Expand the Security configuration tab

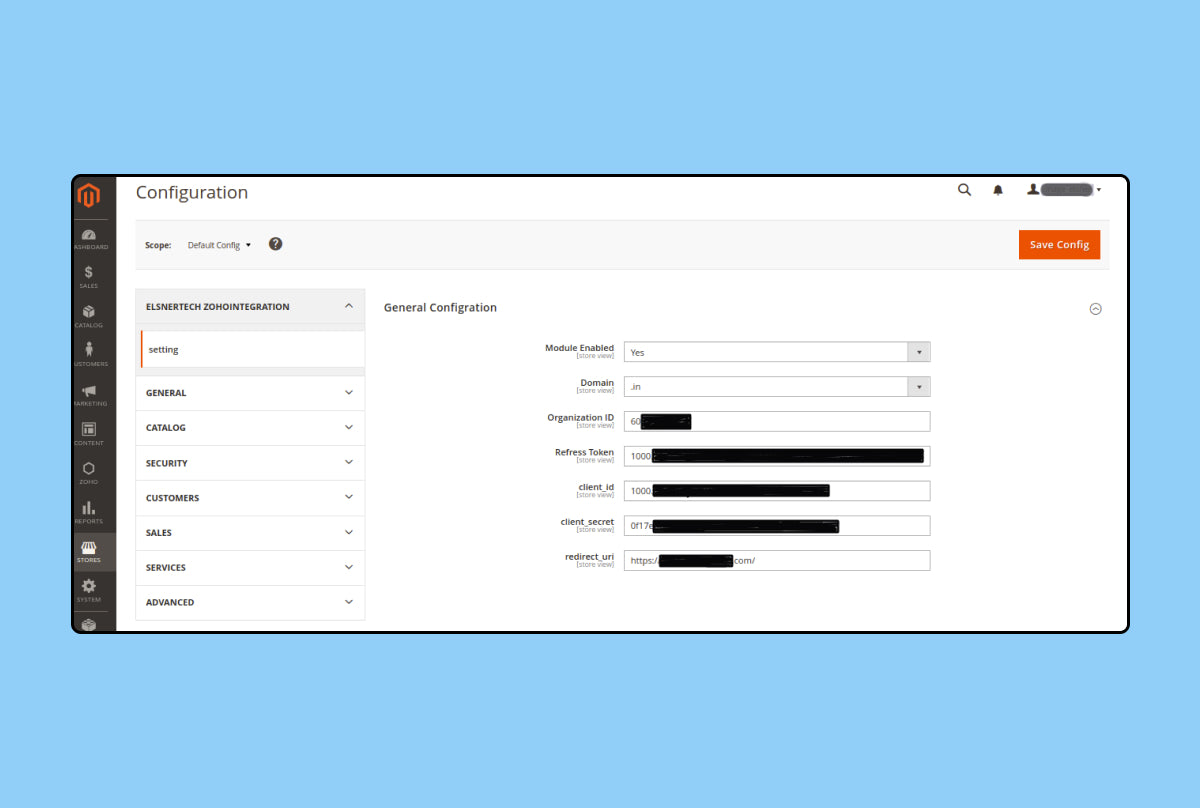(x=250, y=463)
